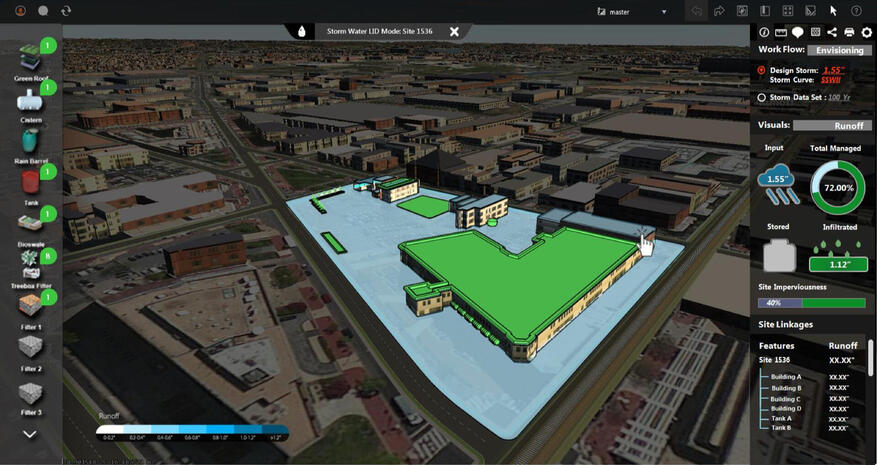Expand more tools with the down chevron
This screenshot has height=465, width=877.
tap(30, 434)
